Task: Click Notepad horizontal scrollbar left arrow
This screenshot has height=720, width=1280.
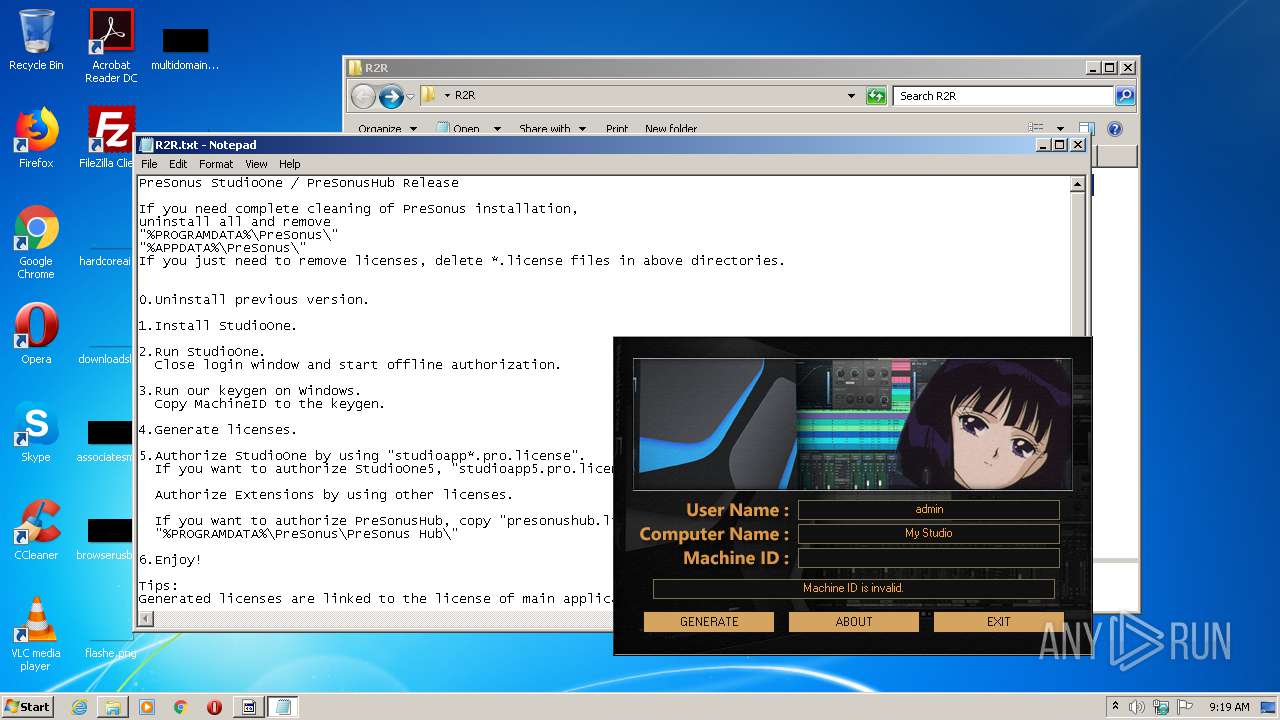Action: point(146,619)
